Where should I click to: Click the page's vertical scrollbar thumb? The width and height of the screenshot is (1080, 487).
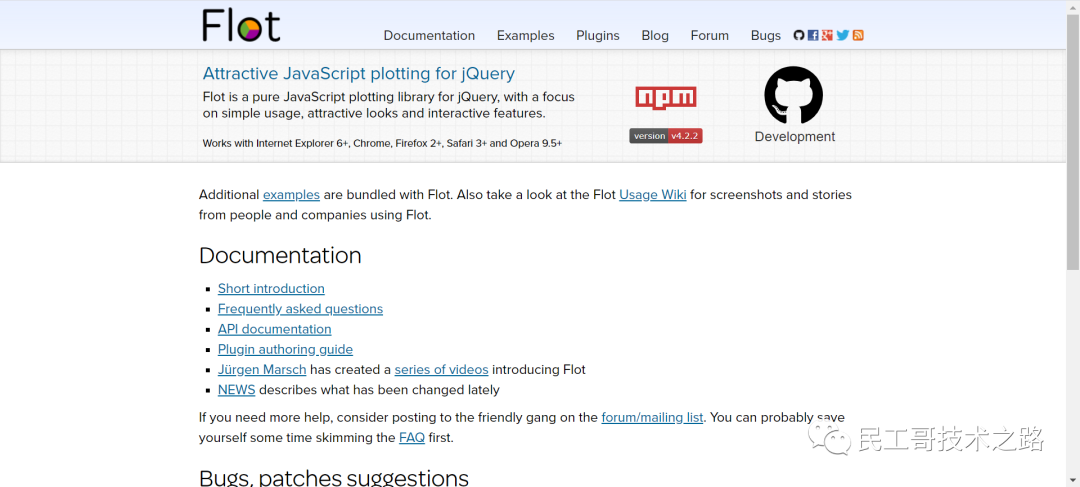(x=1073, y=143)
